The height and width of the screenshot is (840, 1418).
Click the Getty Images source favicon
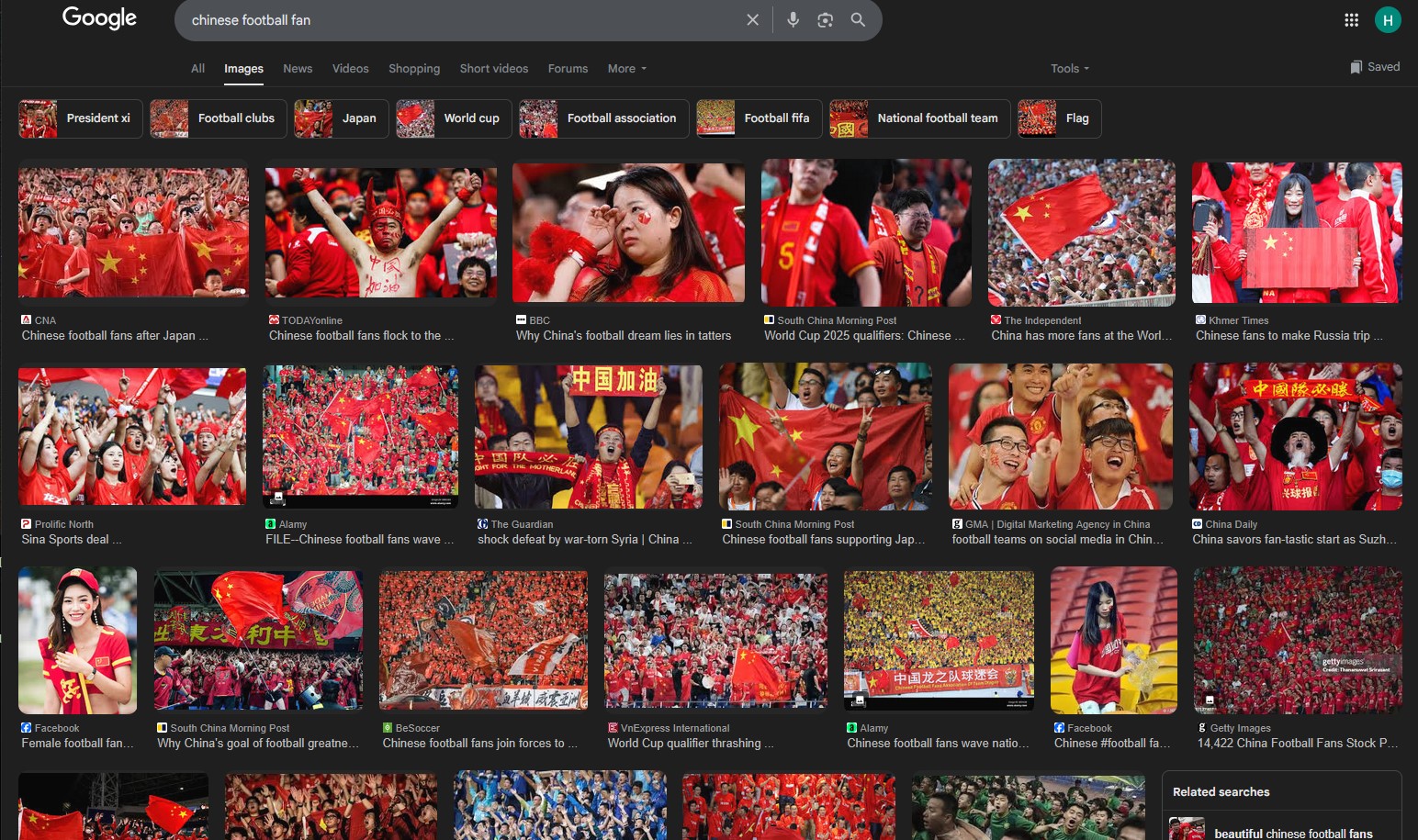click(x=1202, y=728)
